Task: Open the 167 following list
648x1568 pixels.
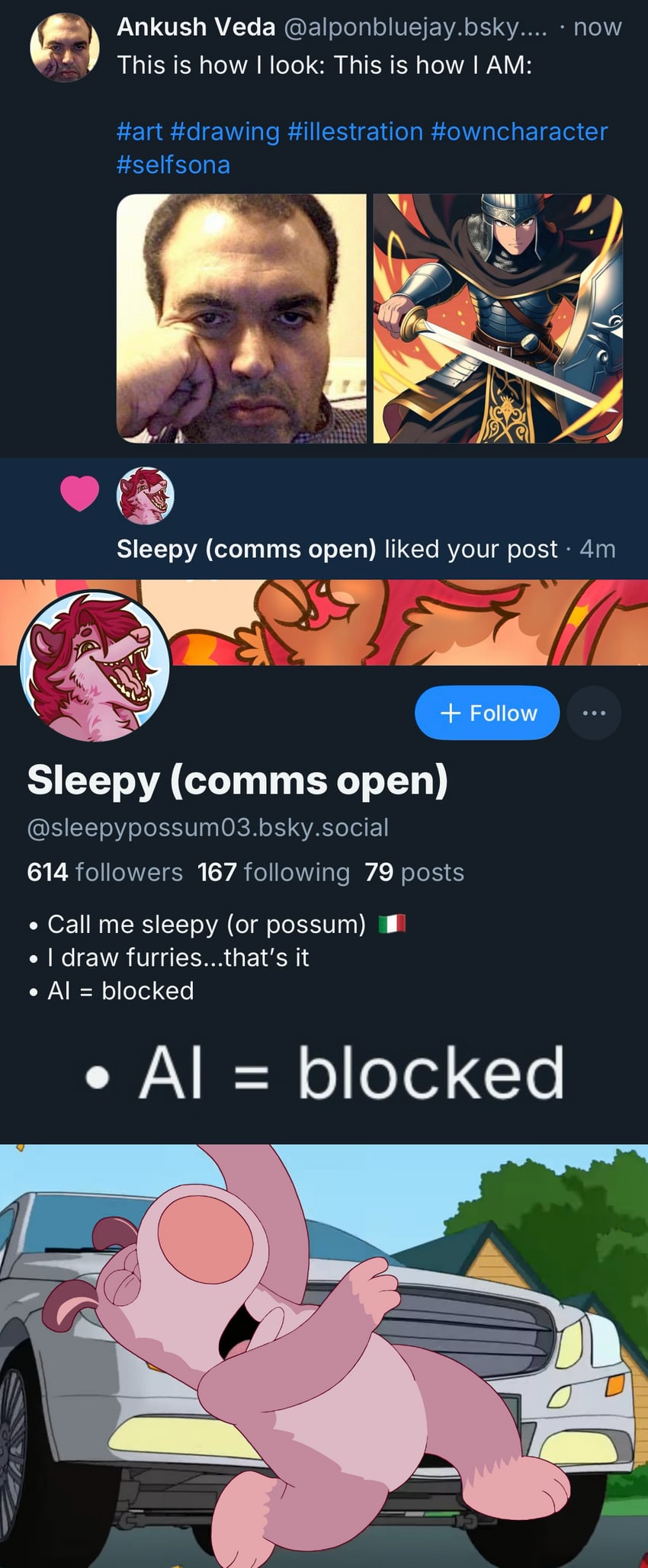Action: (x=273, y=872)
